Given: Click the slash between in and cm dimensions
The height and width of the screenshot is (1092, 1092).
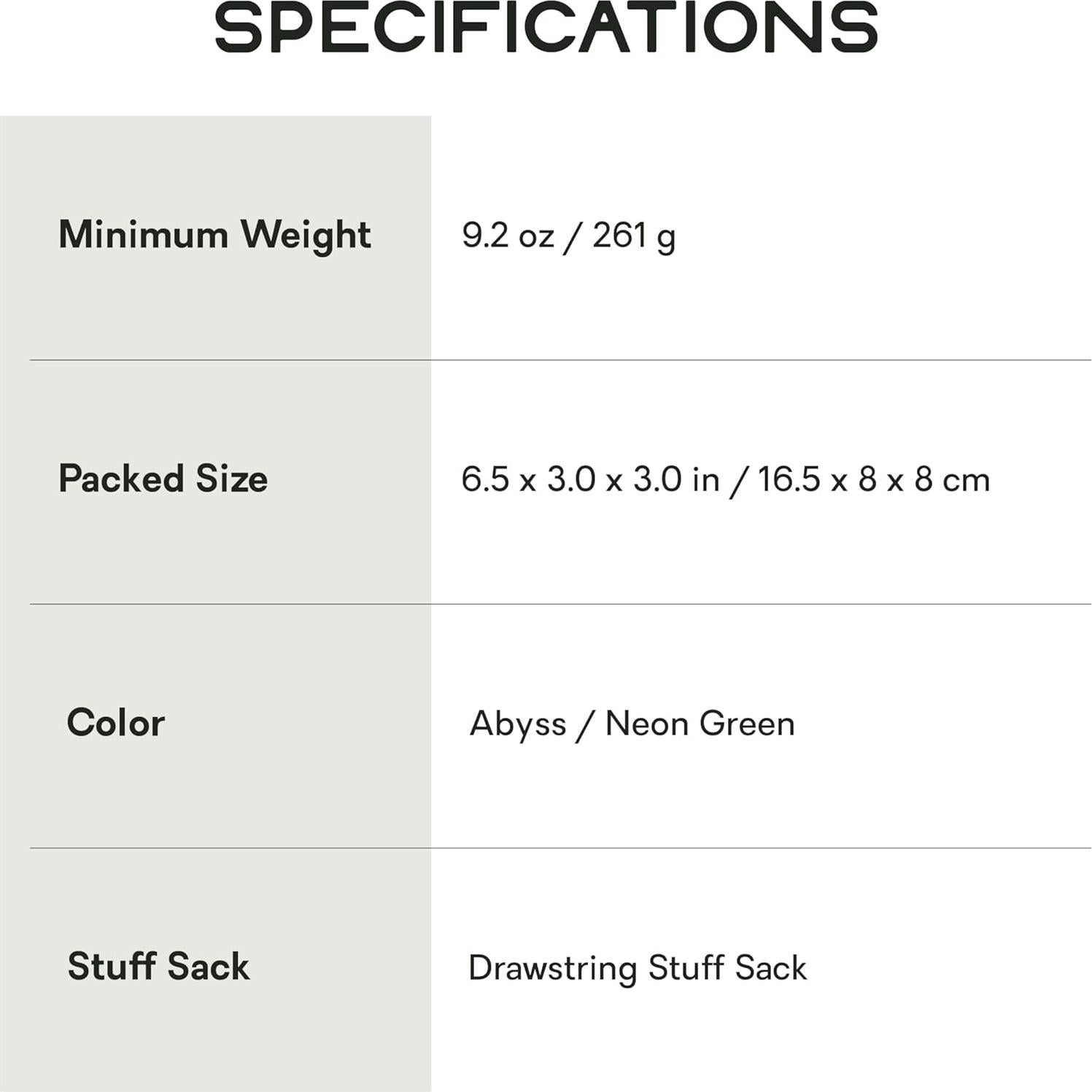Looking at the screenshot, I should 738,481.
